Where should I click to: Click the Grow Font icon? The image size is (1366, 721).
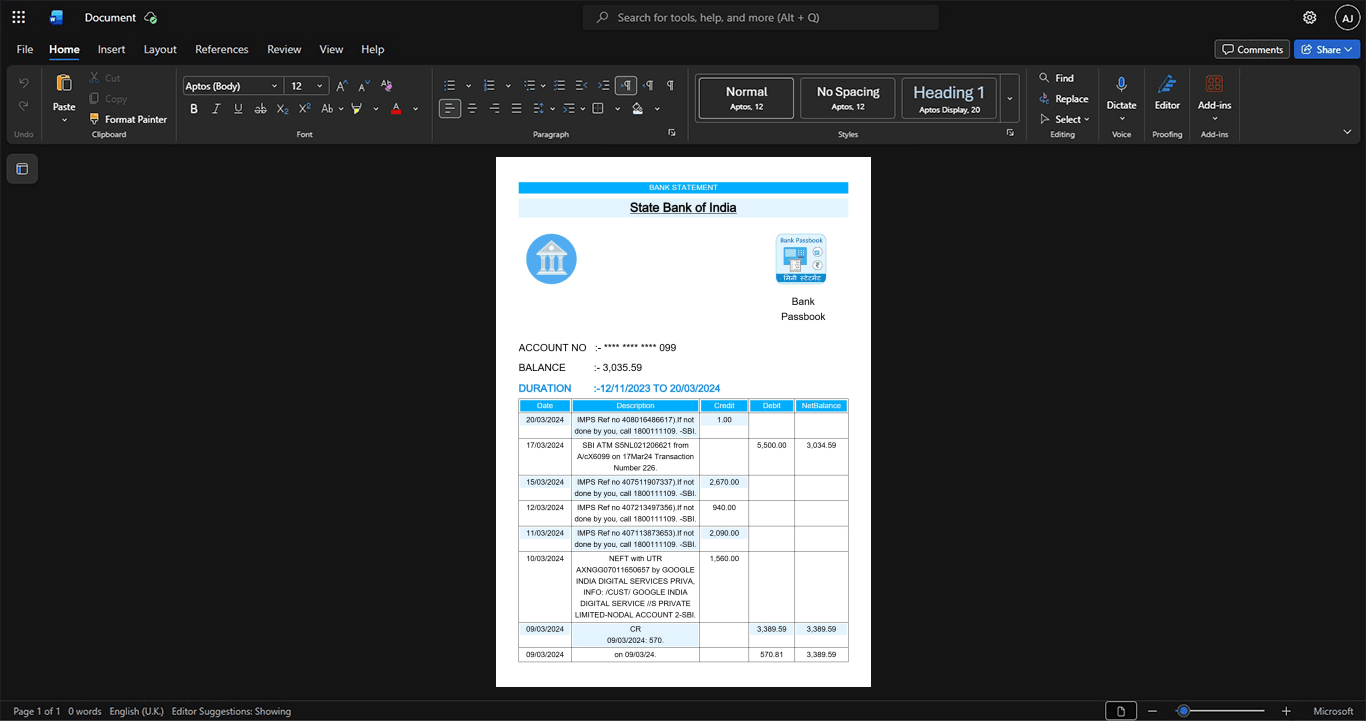(x=342, y=86)
